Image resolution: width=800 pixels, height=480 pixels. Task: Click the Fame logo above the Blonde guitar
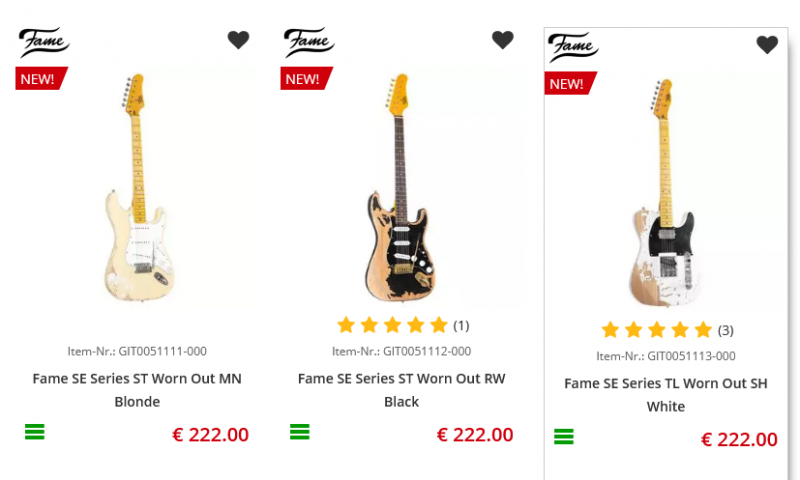click(x=44, y=42)
